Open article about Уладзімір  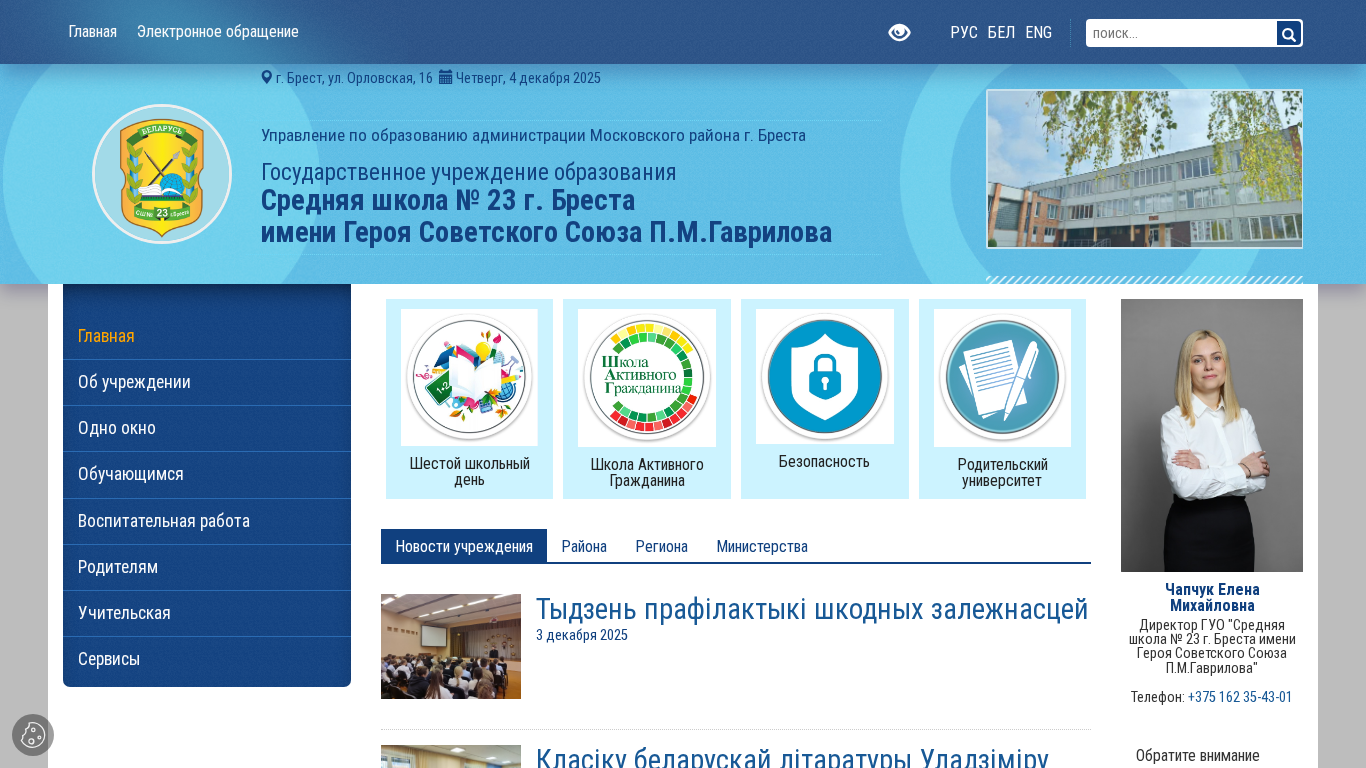792,759
